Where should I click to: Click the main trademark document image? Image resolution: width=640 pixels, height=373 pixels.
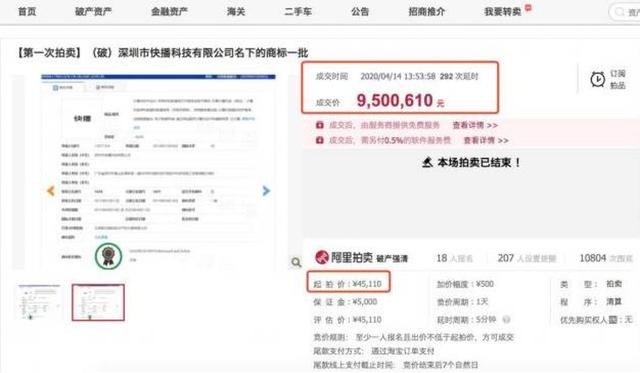tap(158, 171)
